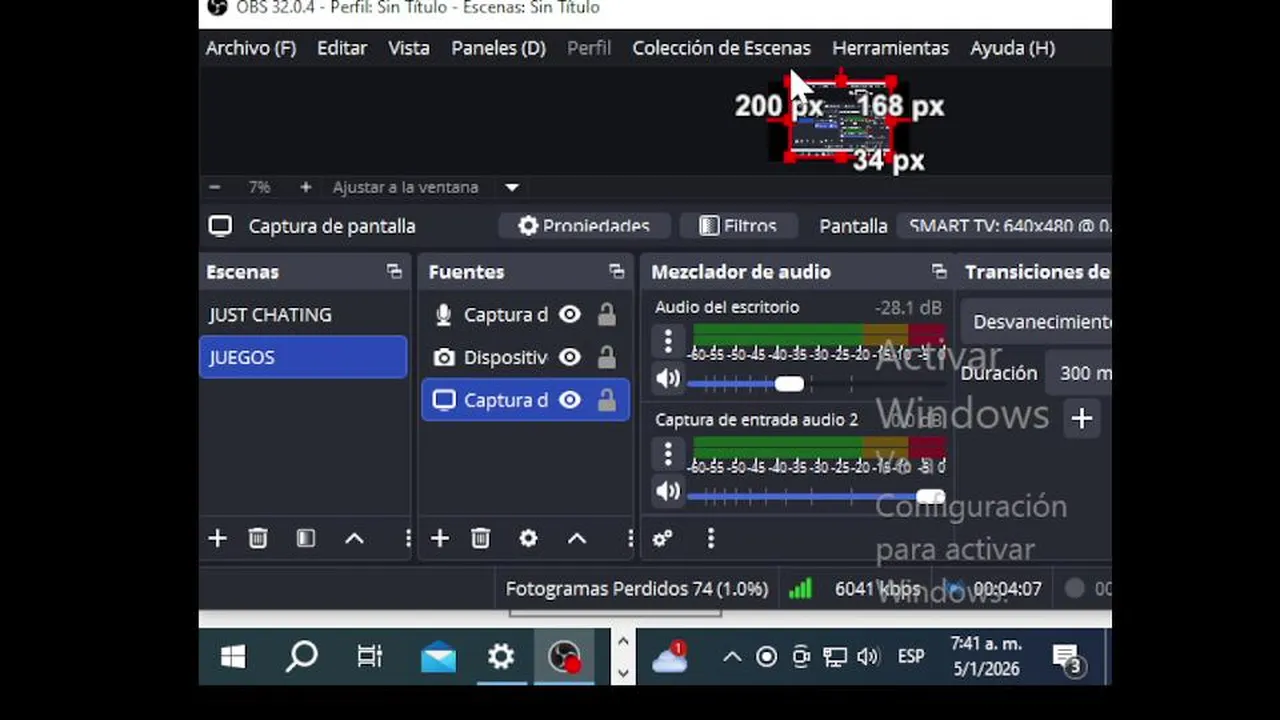Open Fuentes panel more options

coord(629,538)
